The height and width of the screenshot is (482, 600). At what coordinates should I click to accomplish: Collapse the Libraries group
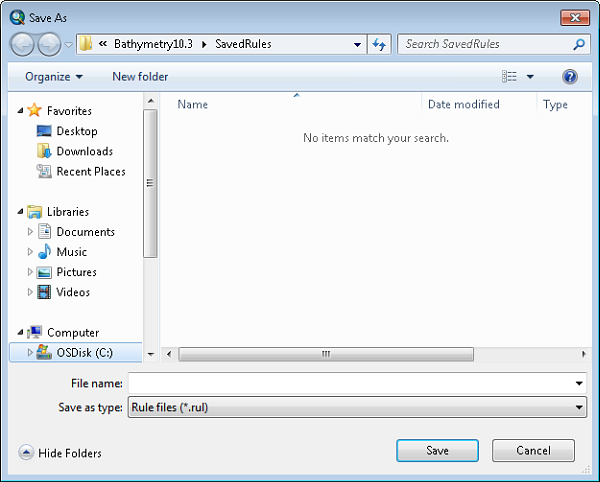coord(20,212)
